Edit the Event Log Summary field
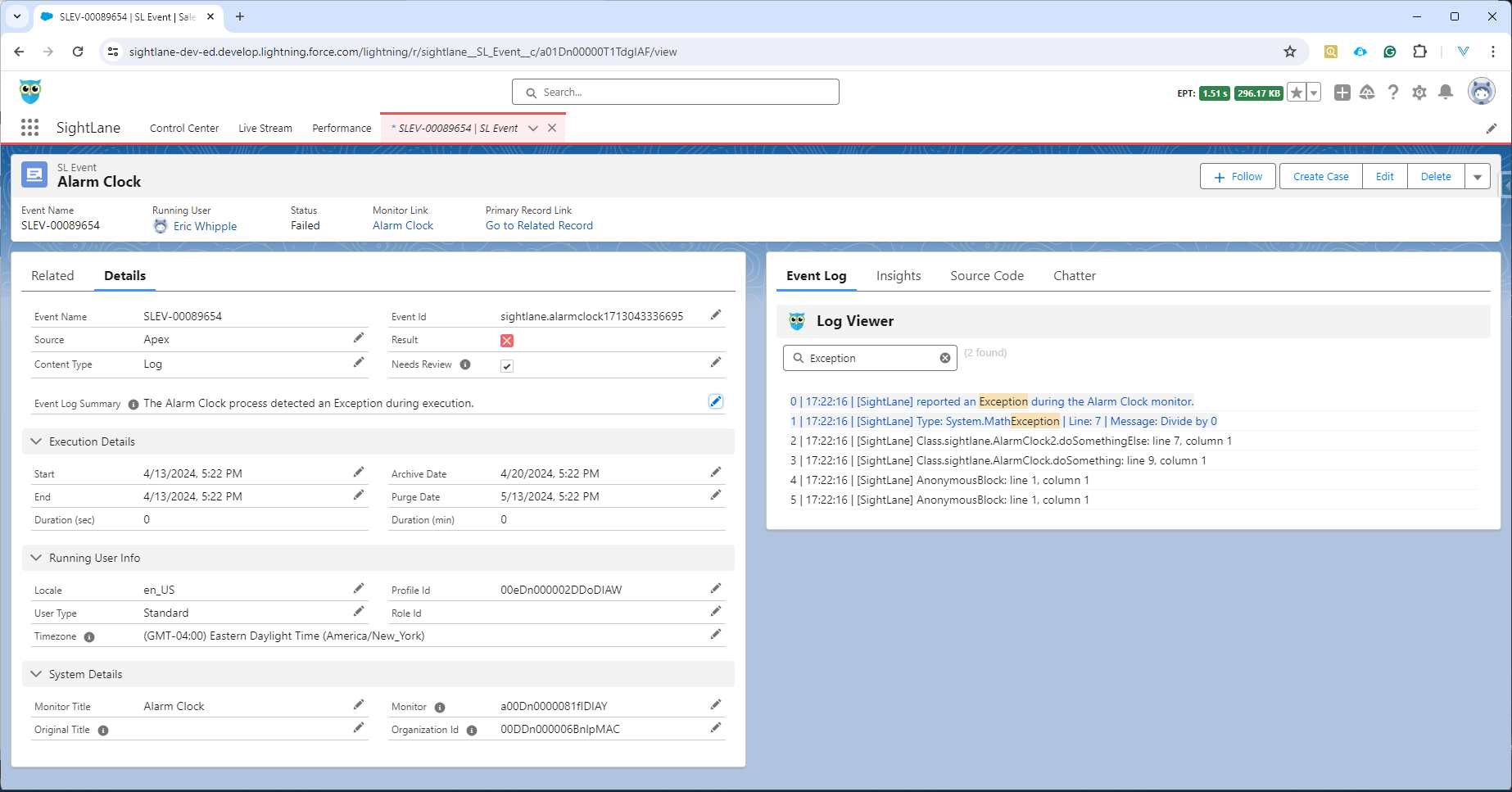 pos(716,401)
